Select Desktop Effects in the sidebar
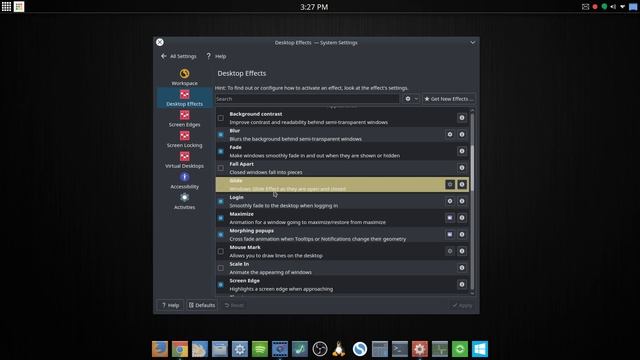 click(x=184, y=98)
